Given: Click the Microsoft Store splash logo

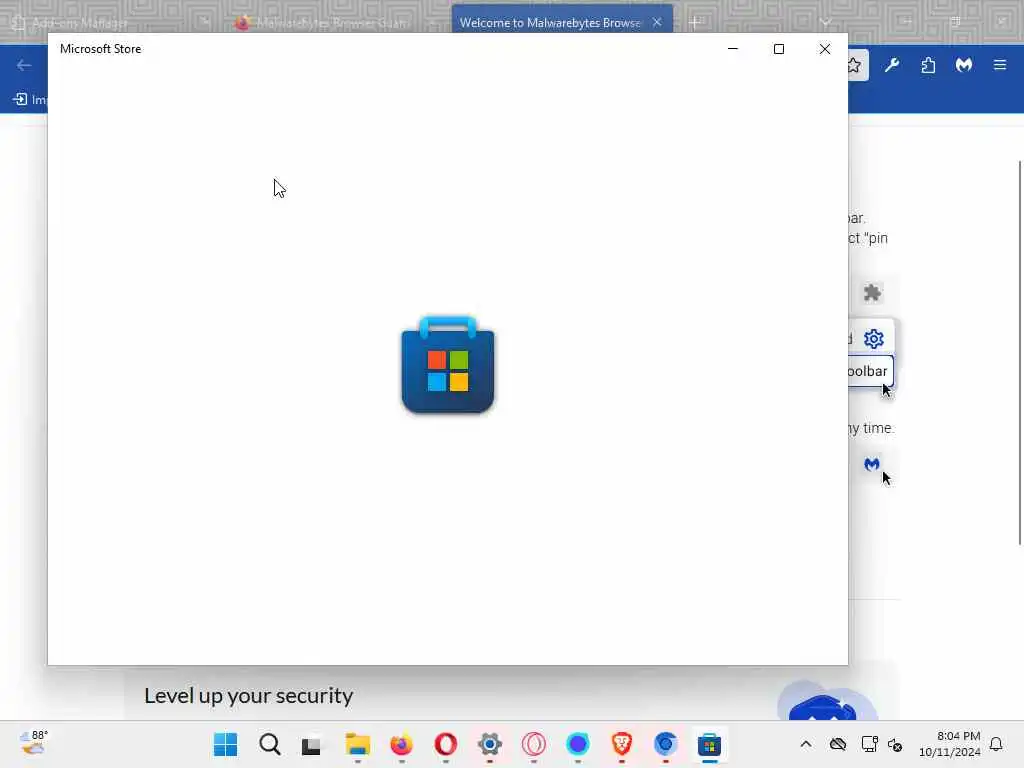Looking at the screenshot, I should click(448, 364).
